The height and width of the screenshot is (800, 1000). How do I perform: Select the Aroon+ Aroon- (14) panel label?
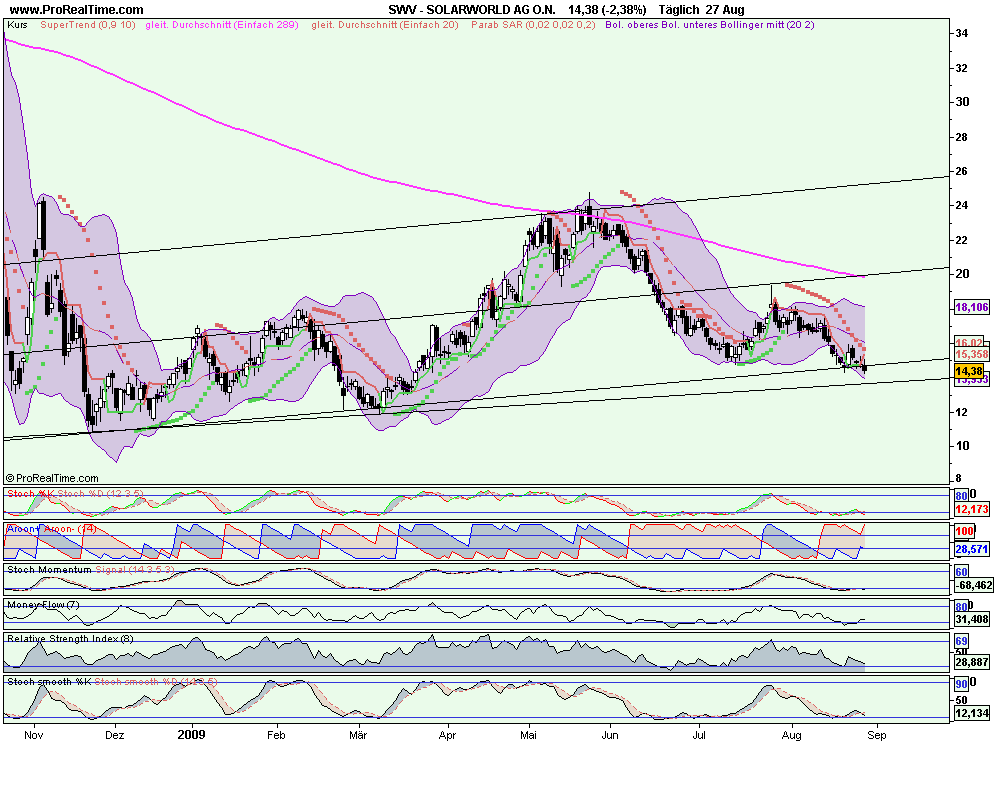coord(51,529)
